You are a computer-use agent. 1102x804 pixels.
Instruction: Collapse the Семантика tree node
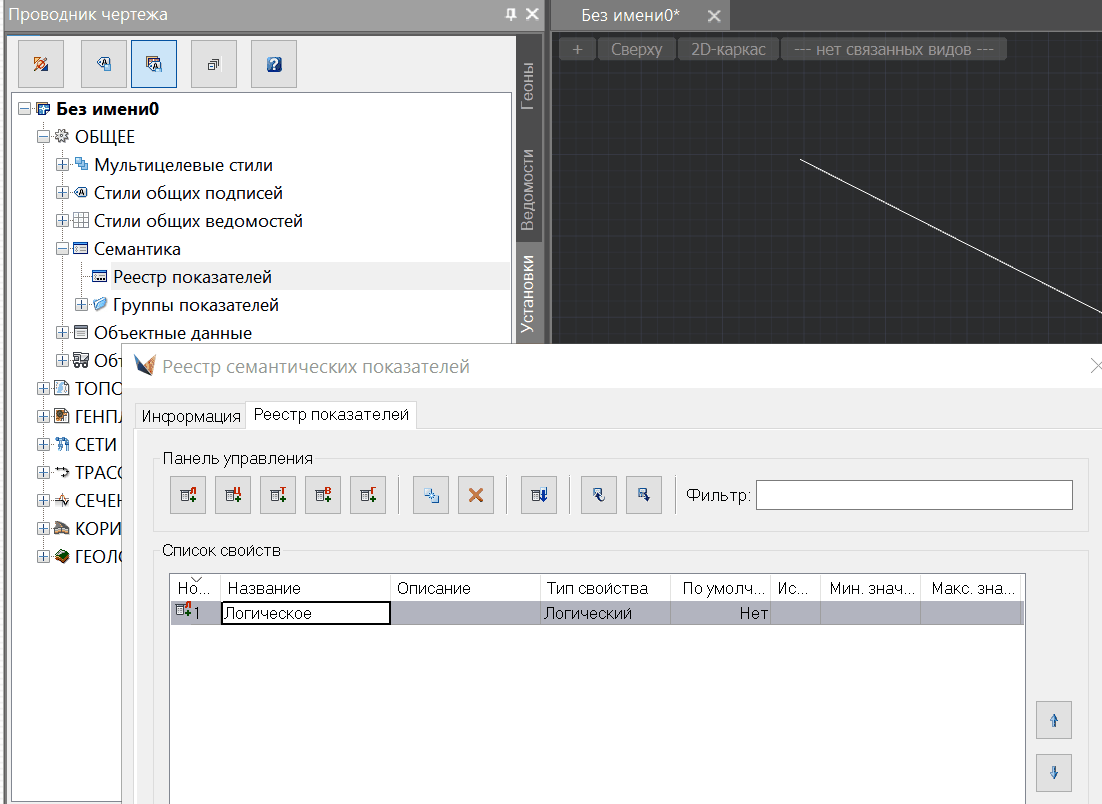(x=63, y=249)
